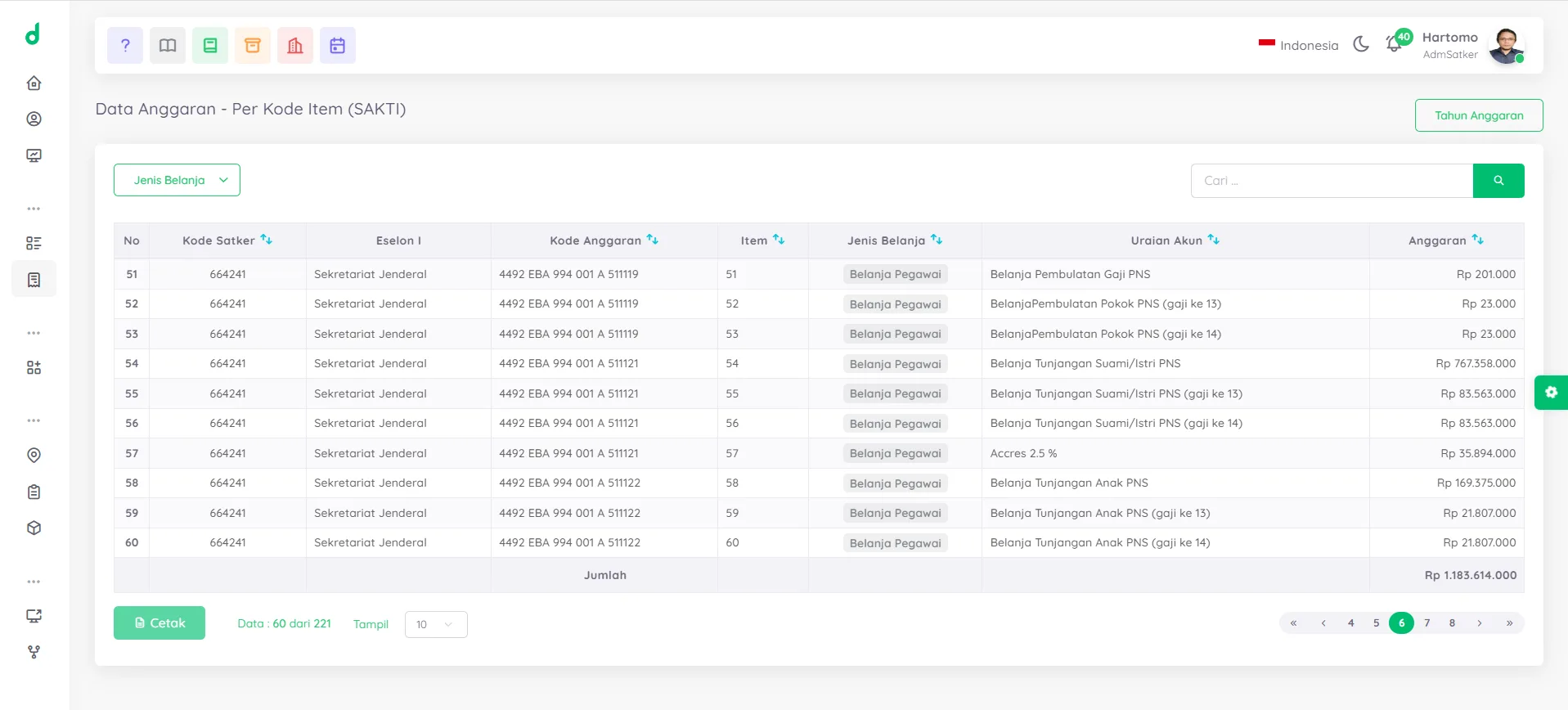
Task: Go to page 8
Action: pyautogui.click(x=1453, y=623)
